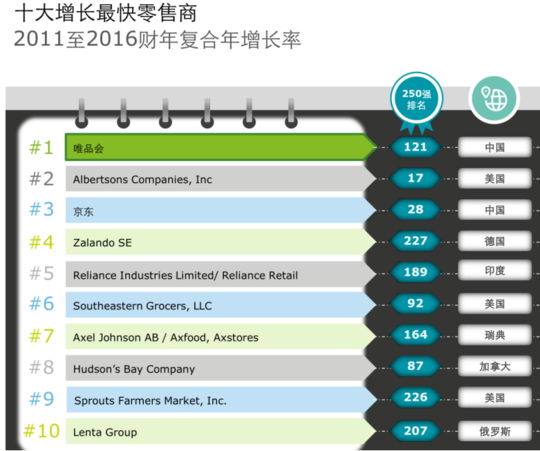Select the 京东 row
The width and height of the screenshot is (540, 451).
(221, 210)
